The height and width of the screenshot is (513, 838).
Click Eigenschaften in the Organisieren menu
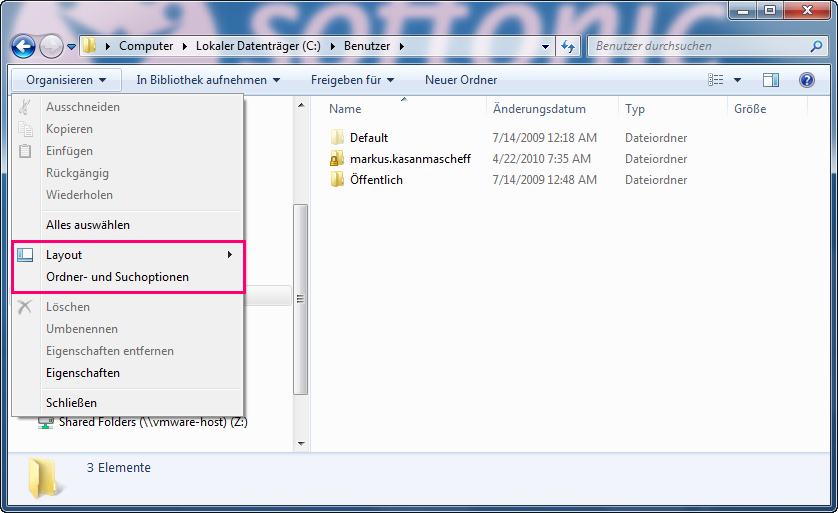coord(83,373)
